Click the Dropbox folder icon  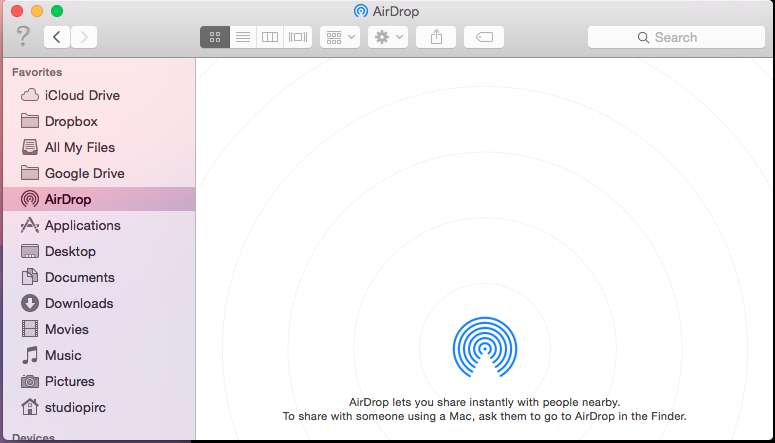pos(30,121)
